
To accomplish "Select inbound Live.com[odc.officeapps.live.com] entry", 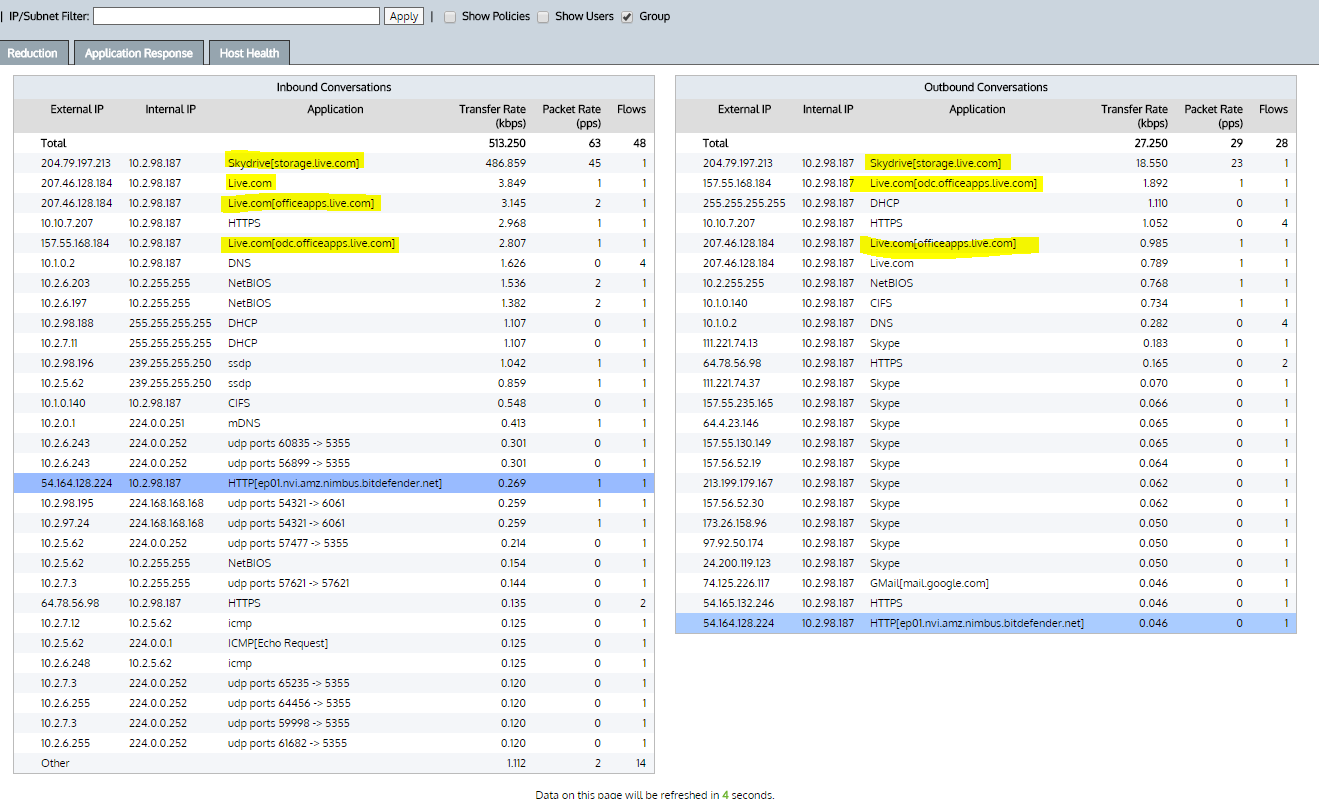I will [x=311, y=243].
